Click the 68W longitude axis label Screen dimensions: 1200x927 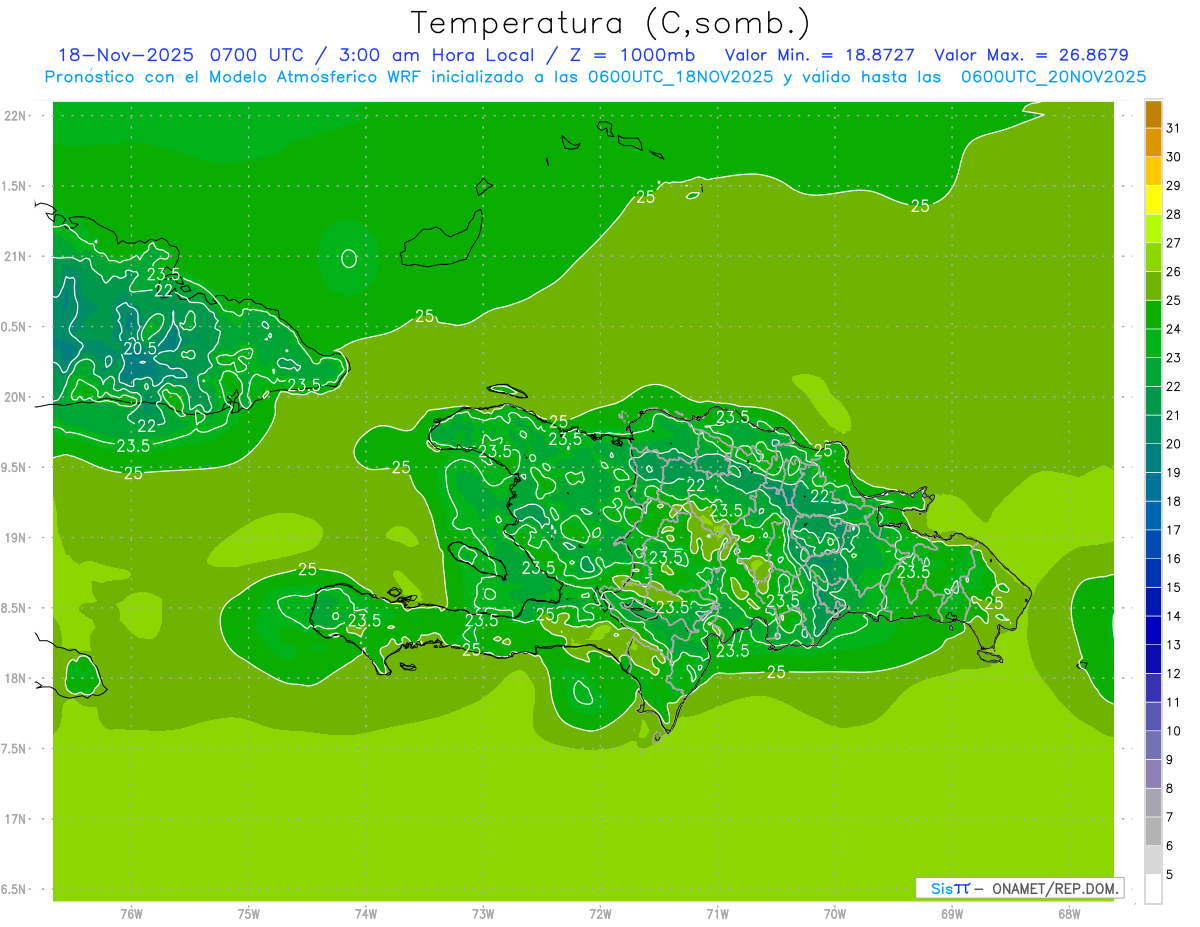tap(1068, 913)
